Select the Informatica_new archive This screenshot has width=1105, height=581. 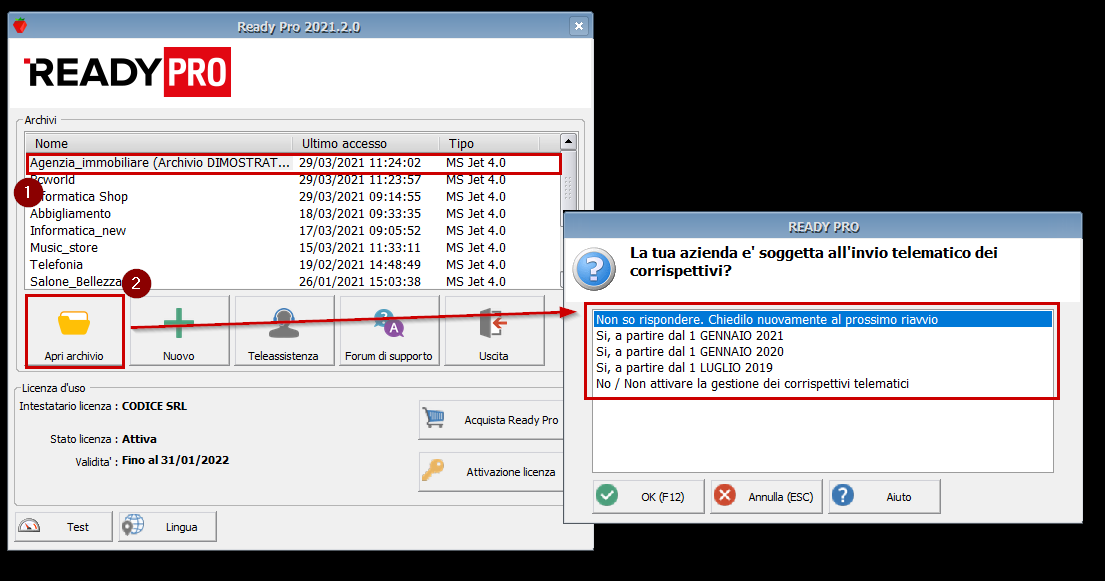[x=292, y=231]
